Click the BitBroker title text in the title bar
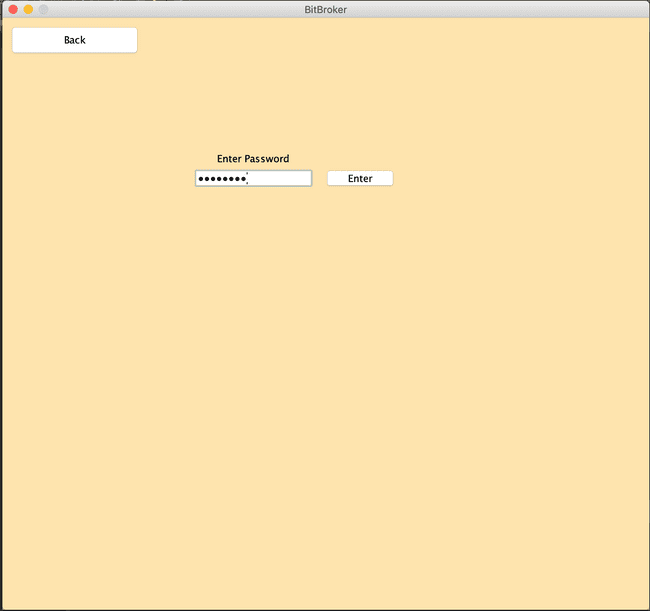 point(325,9)
